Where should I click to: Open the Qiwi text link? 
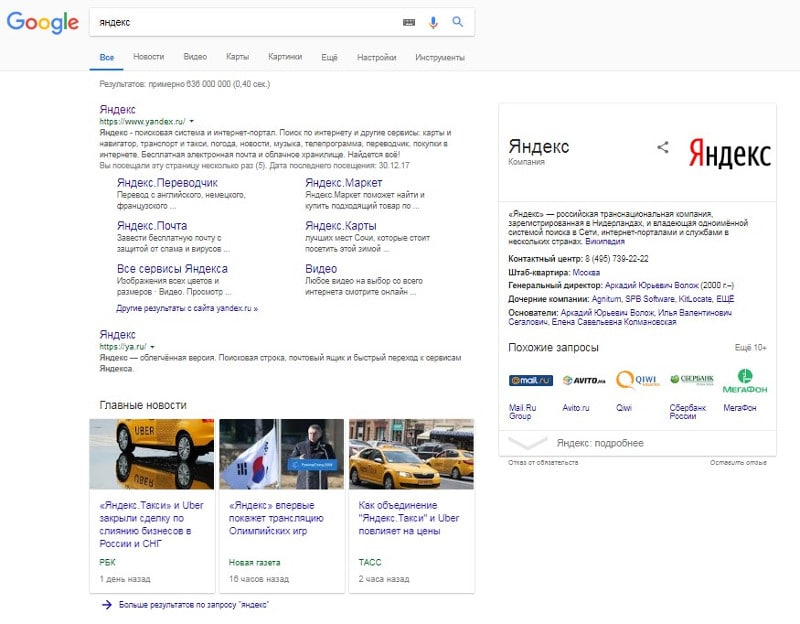(x=623, y=408)
